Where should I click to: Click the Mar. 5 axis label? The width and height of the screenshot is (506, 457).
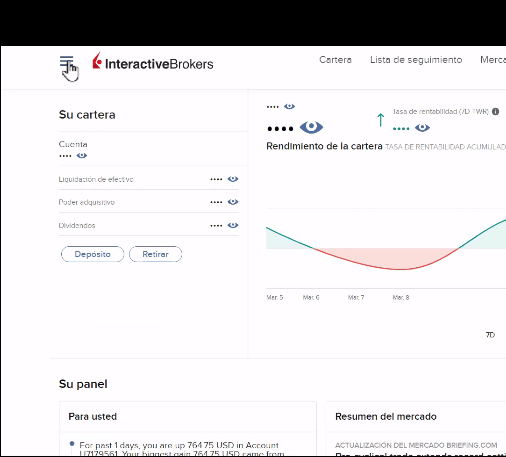[275, 297]
